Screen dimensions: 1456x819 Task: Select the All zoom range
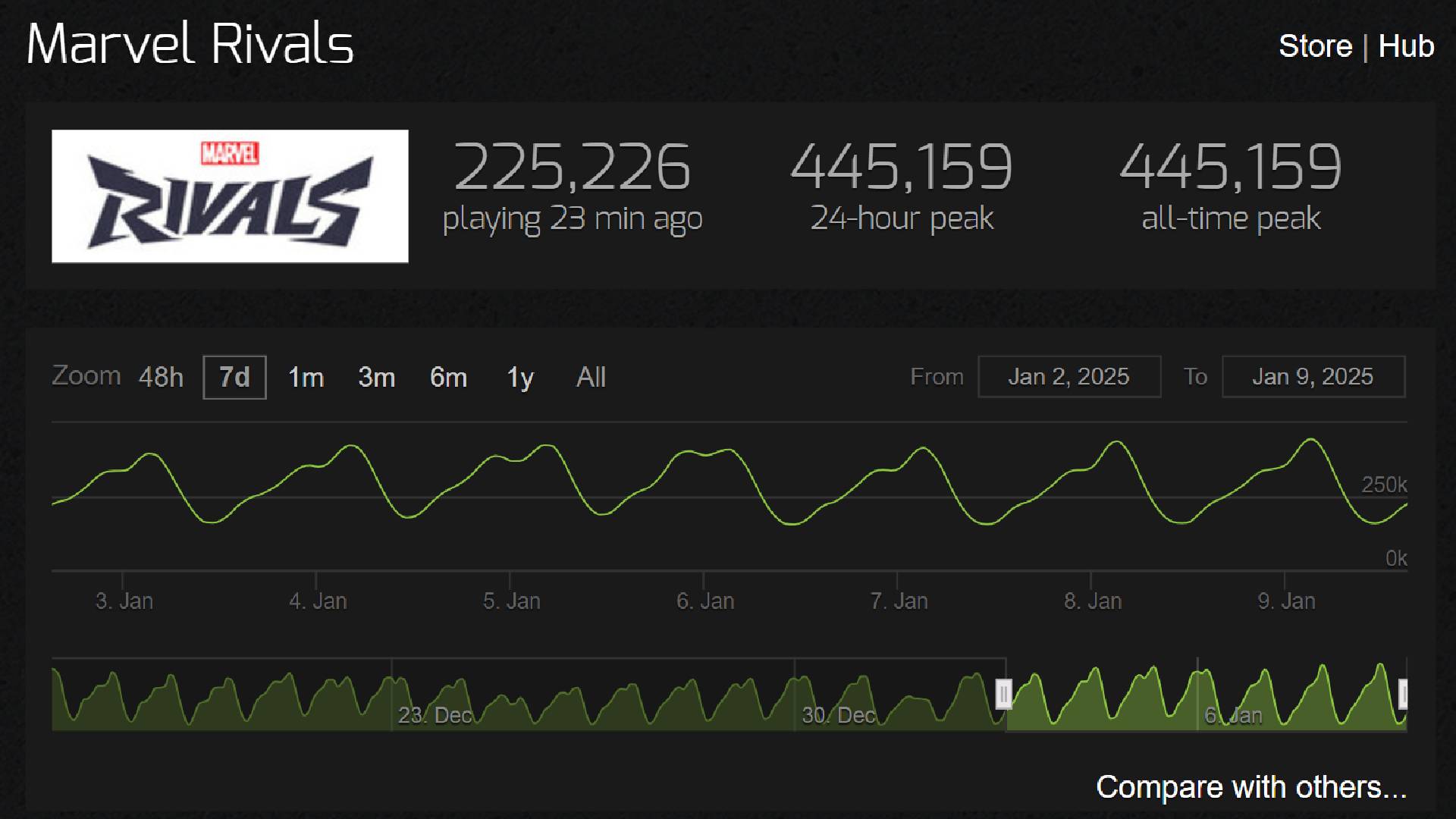coord(591,377)
